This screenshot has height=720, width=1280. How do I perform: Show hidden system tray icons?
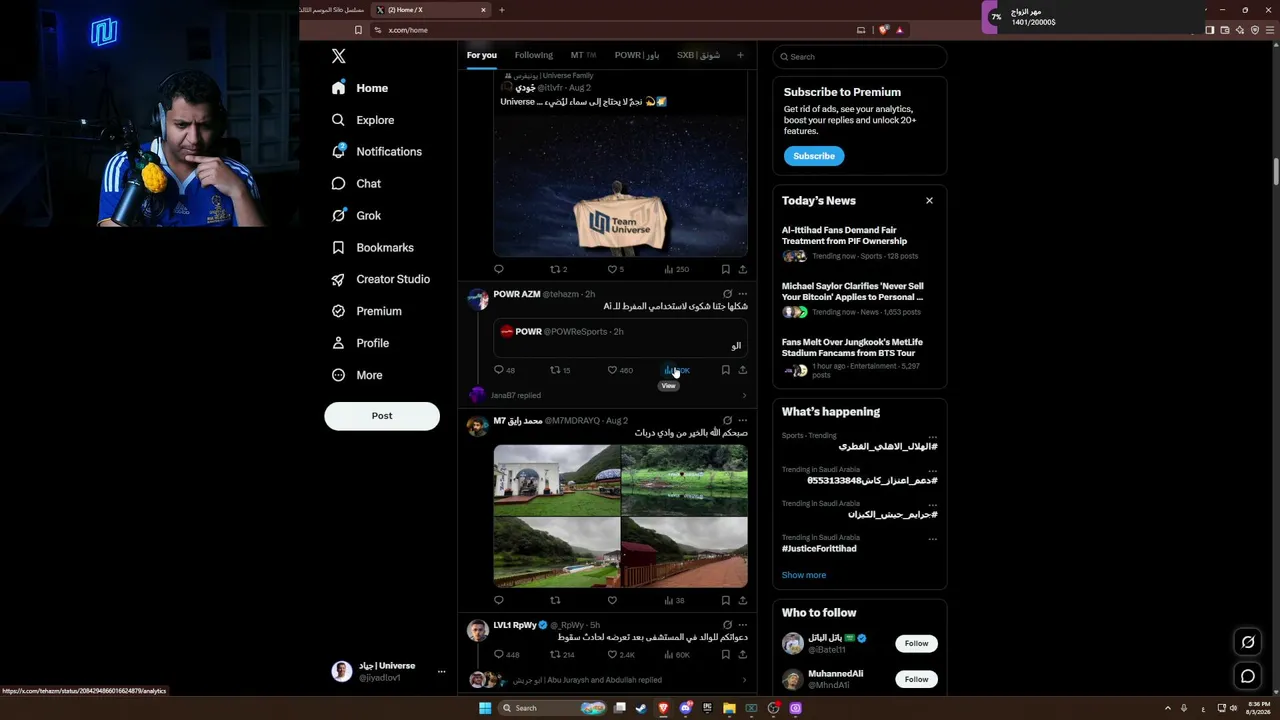coord(1167,708)
